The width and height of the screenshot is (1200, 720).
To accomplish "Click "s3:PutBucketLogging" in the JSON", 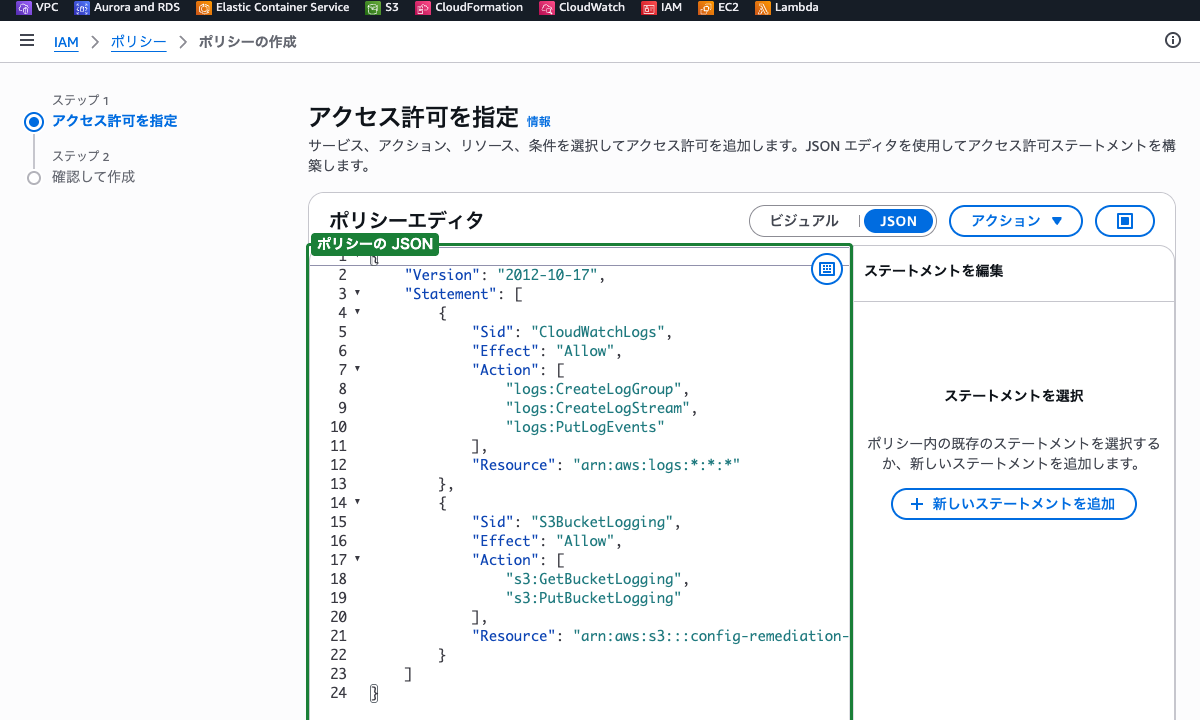I will (593, 598).
